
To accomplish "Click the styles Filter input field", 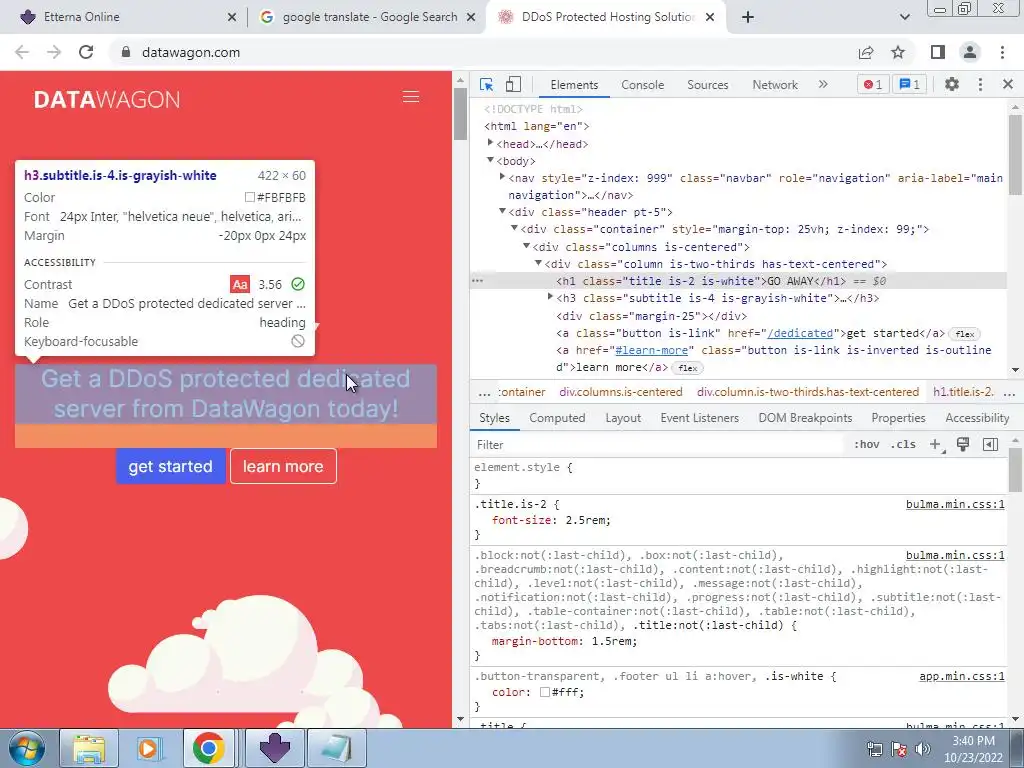I will [658, 445].
